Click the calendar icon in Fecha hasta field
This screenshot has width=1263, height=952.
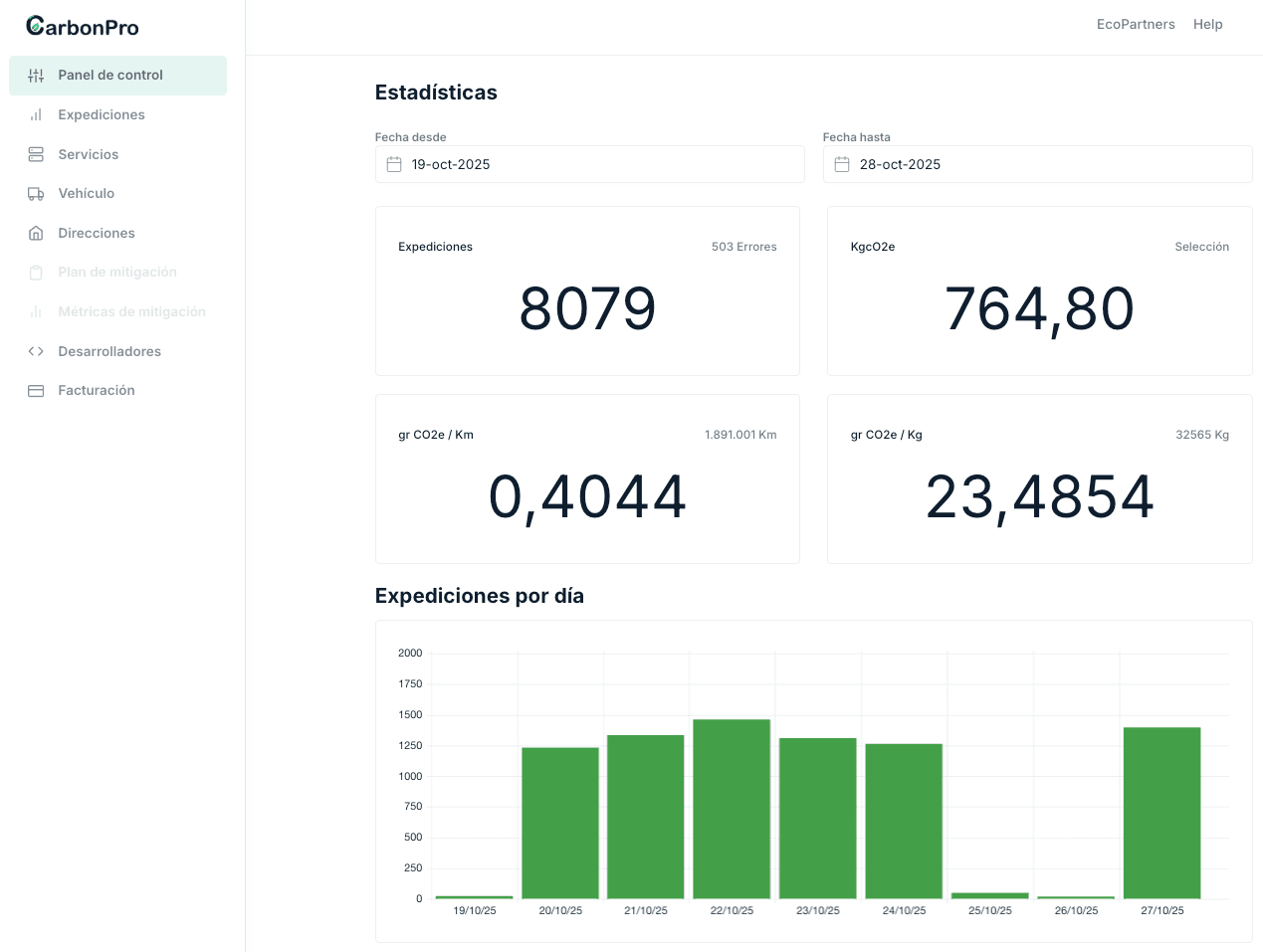click(840, 164)
